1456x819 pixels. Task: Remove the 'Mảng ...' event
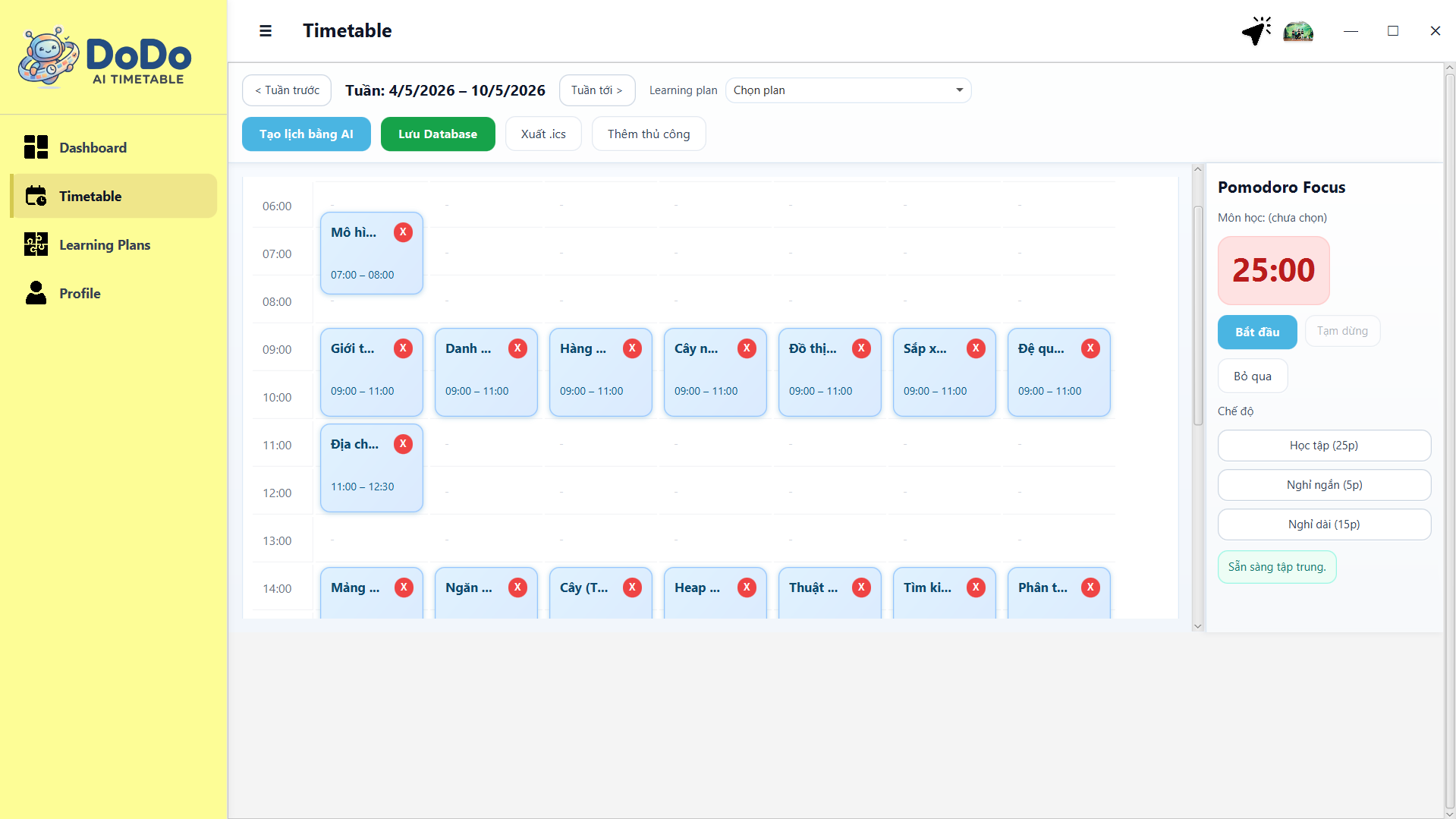click(x=403, y=587)
